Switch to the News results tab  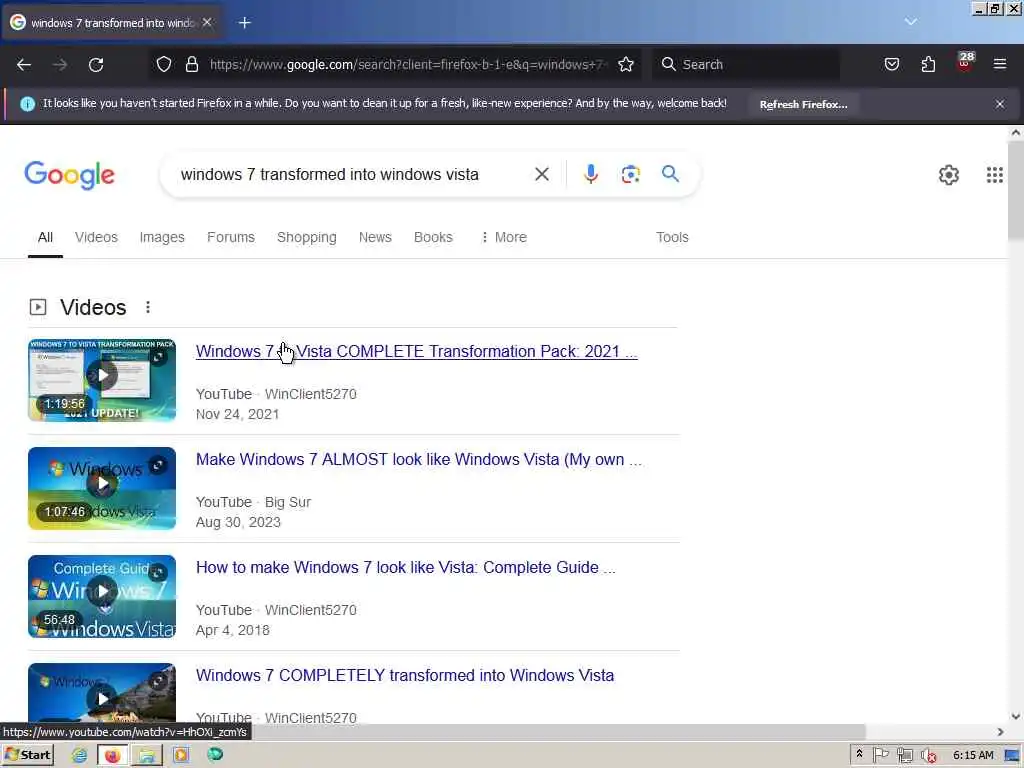[x=375, y=237]
